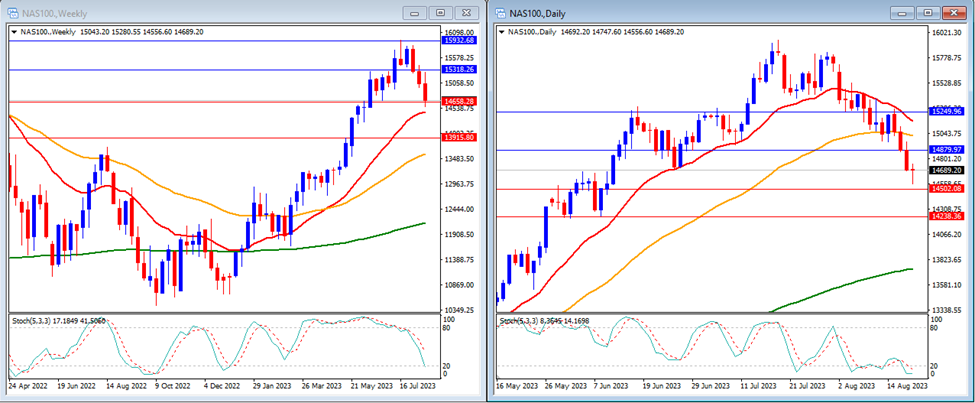975x403 pixels.
Task: Select the red 14238.36 support level label
Action: 946,216
